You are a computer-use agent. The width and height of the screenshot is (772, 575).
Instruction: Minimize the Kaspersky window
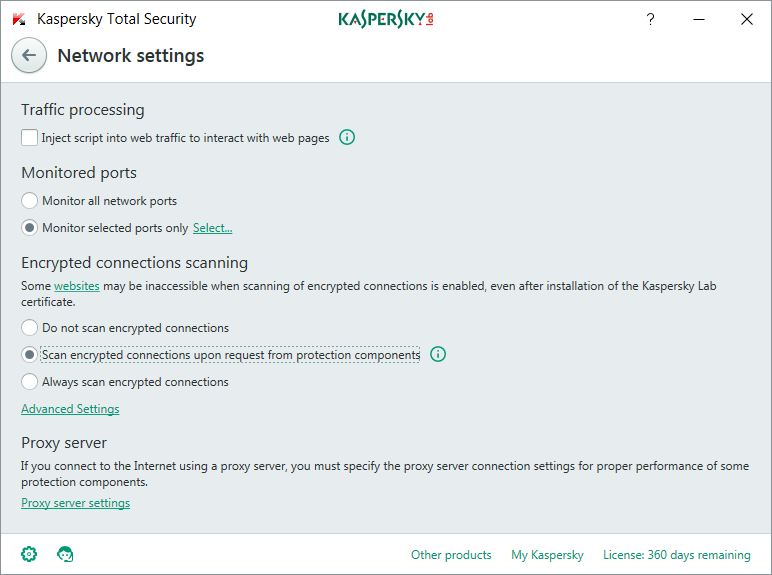click(x=699, y=19)
